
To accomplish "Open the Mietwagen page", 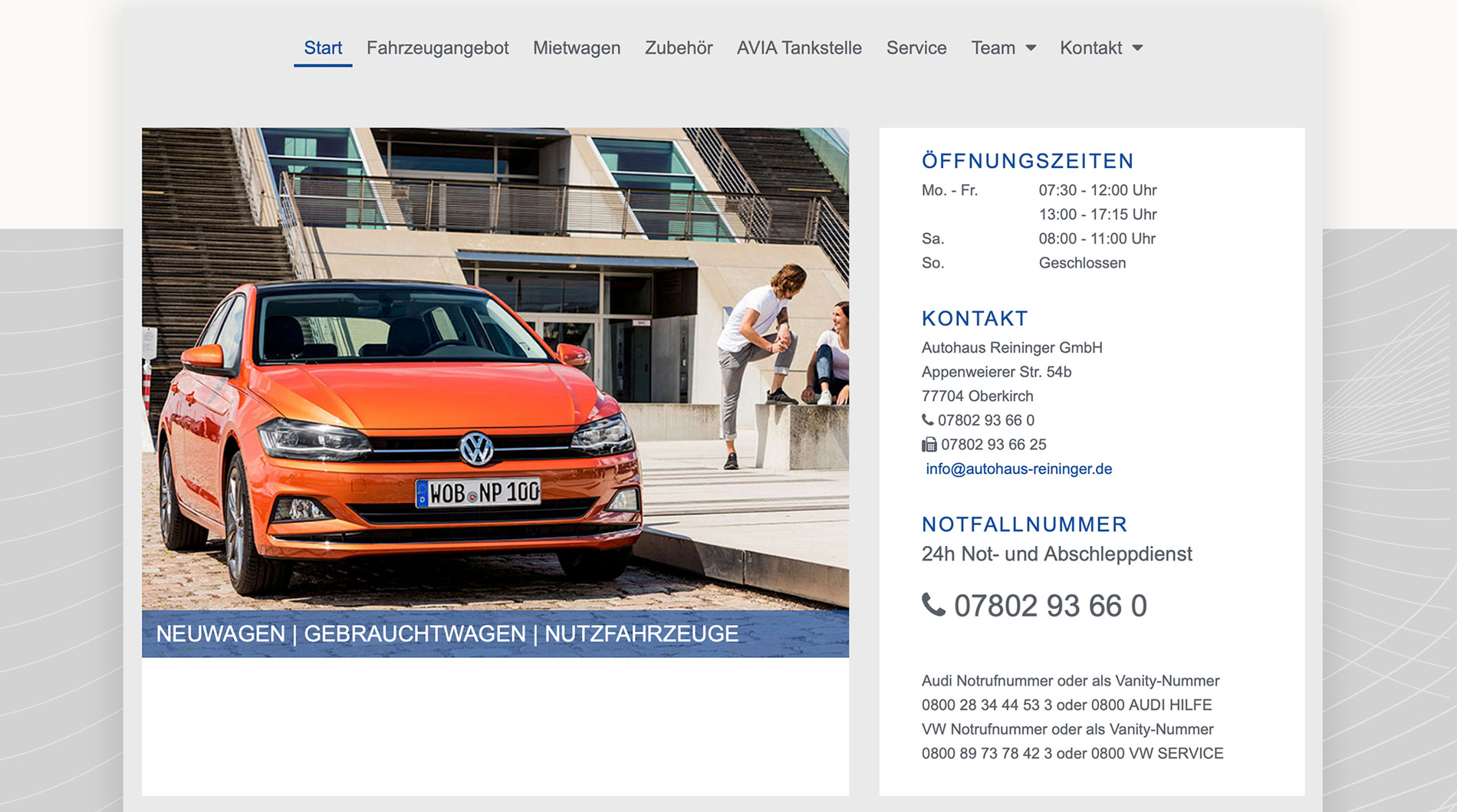I will (577, 48).
